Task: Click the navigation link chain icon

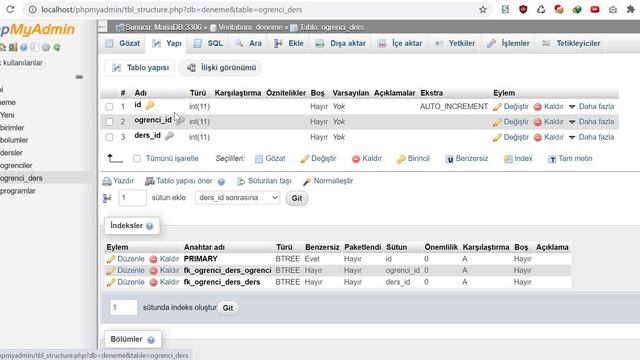Action: (79, 77)
